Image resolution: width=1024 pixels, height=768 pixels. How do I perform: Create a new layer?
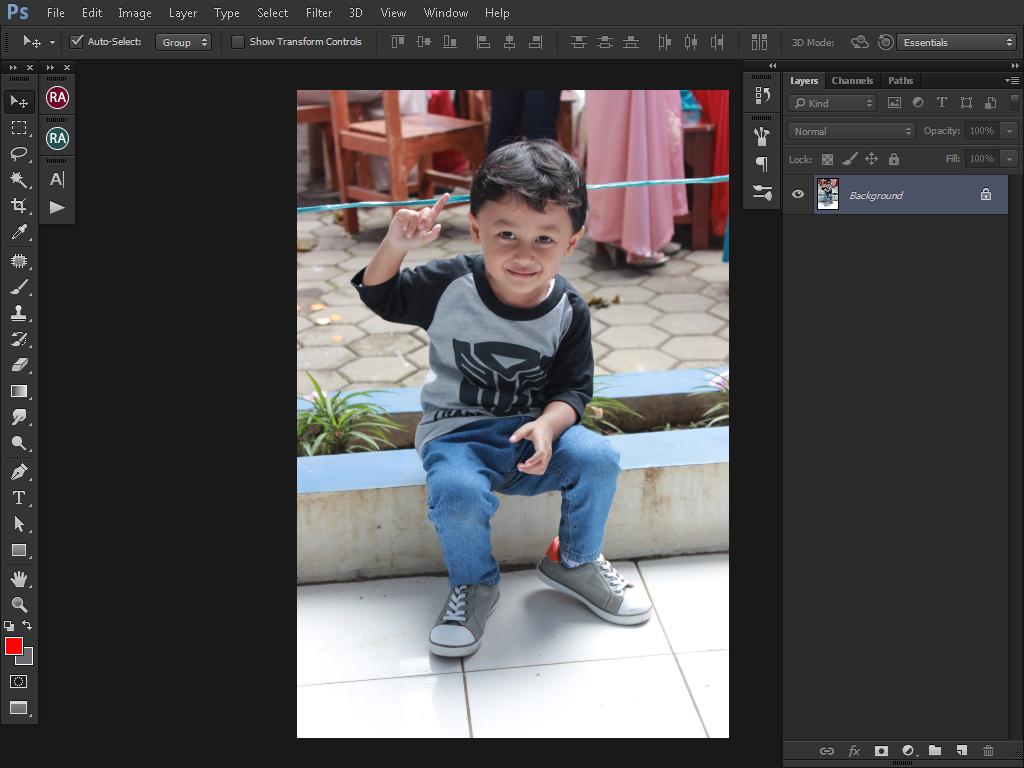(961, 750)
